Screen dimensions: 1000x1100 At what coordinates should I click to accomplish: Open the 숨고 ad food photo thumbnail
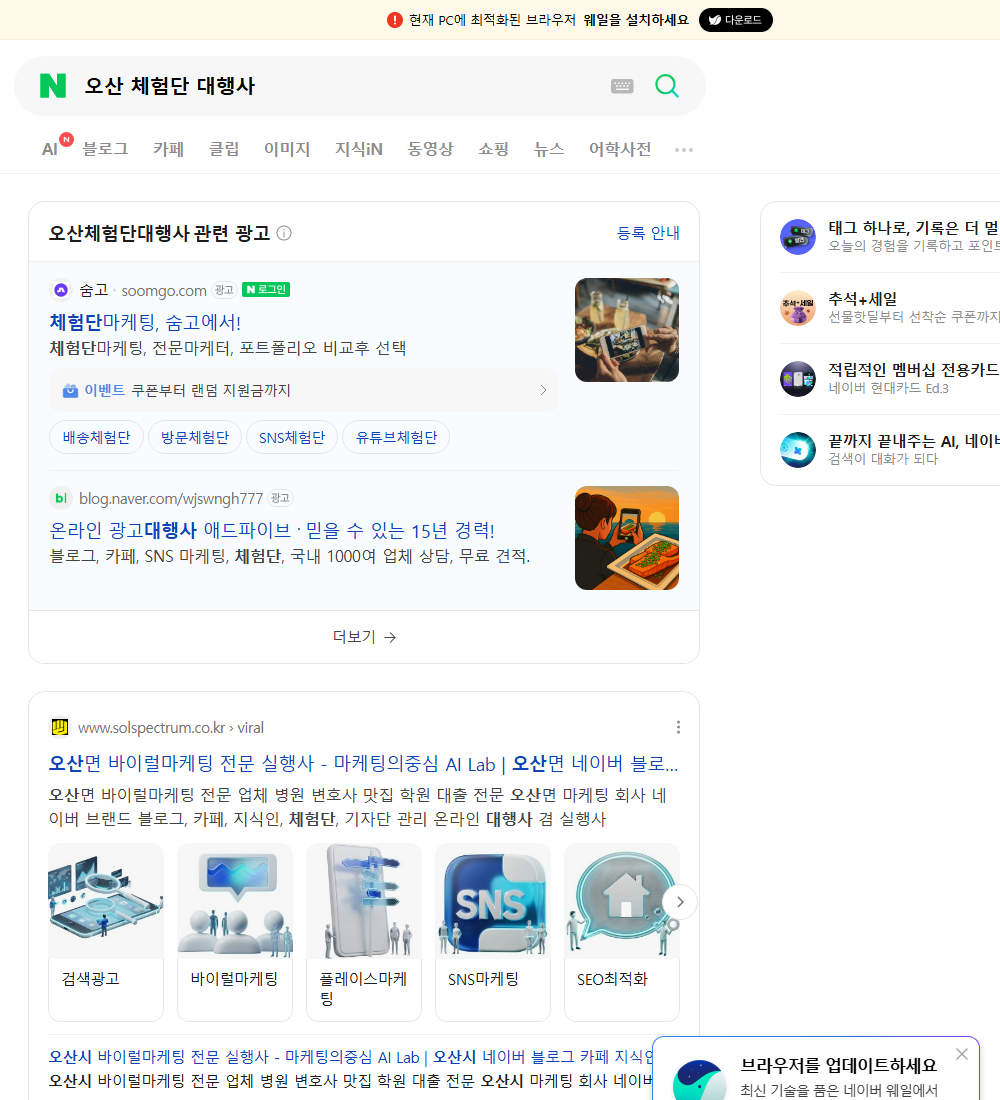[x=627, y=330]
